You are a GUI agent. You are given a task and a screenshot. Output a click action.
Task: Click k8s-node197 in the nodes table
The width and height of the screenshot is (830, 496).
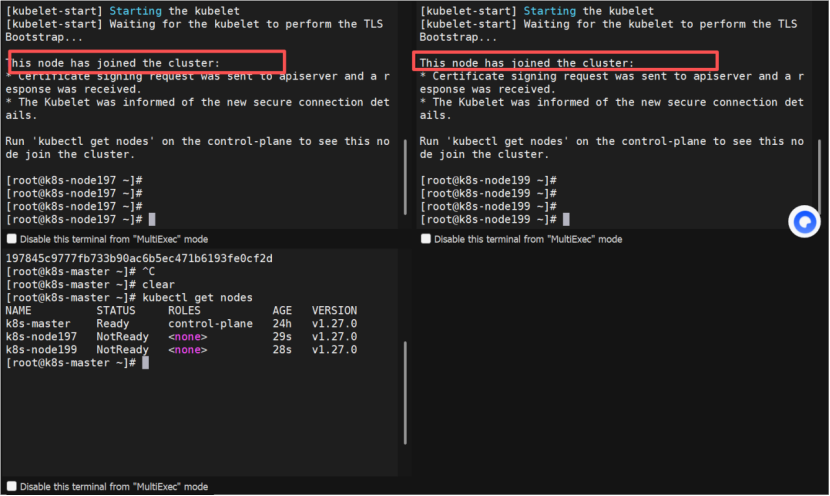[x=41, y=337]
